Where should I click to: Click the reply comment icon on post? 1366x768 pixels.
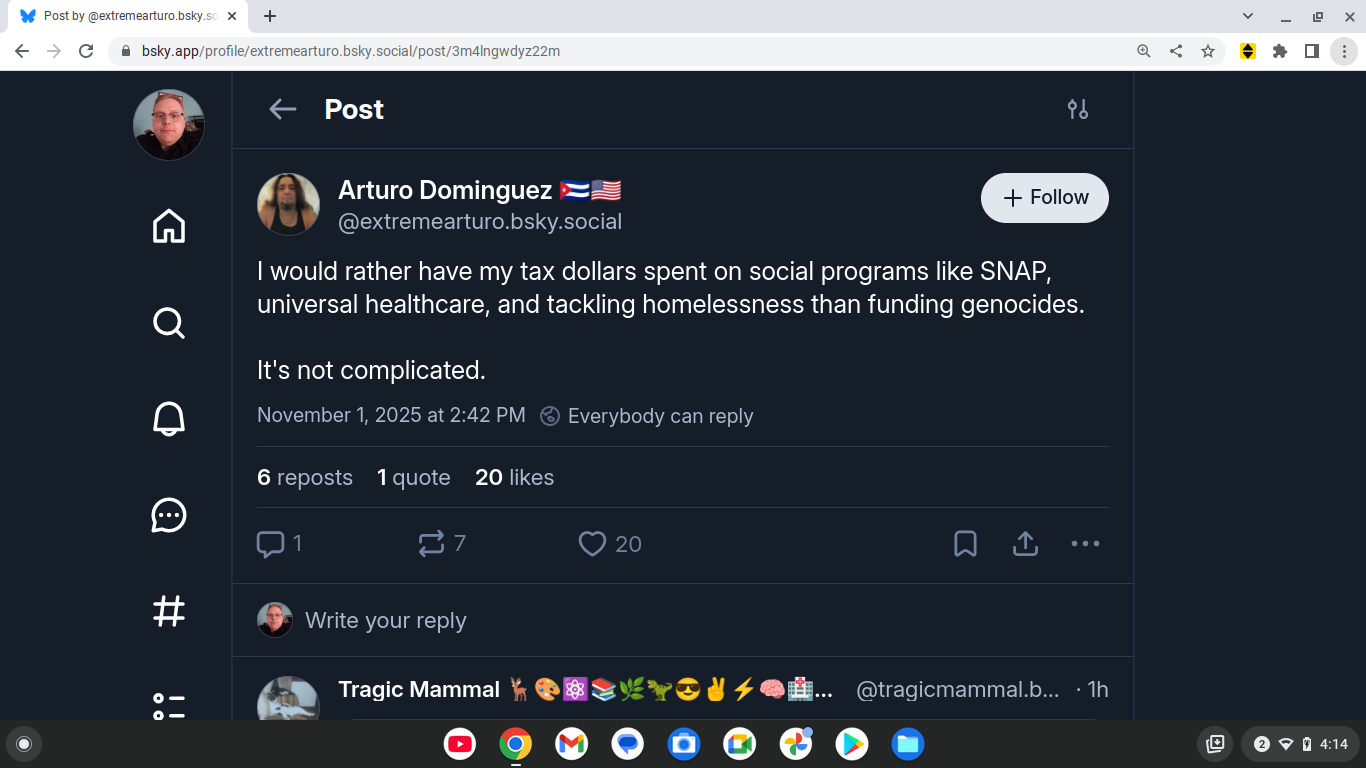click(x=271, y=544)
